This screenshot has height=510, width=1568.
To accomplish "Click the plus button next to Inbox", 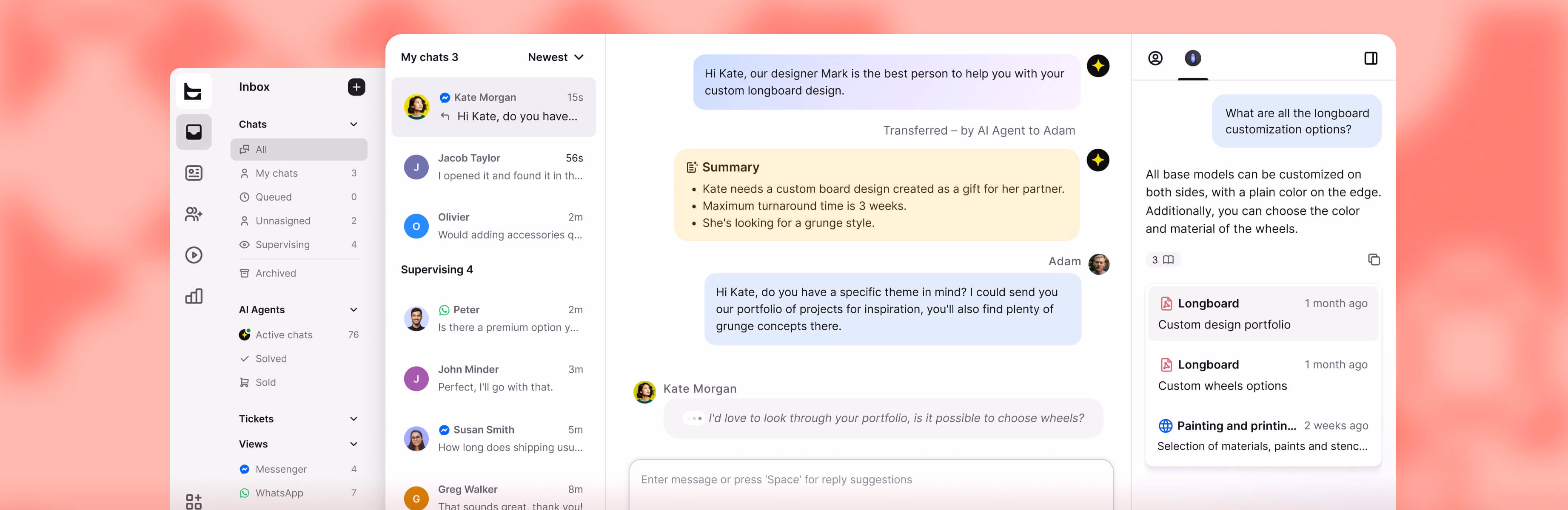I will click(x=356, y=87).
